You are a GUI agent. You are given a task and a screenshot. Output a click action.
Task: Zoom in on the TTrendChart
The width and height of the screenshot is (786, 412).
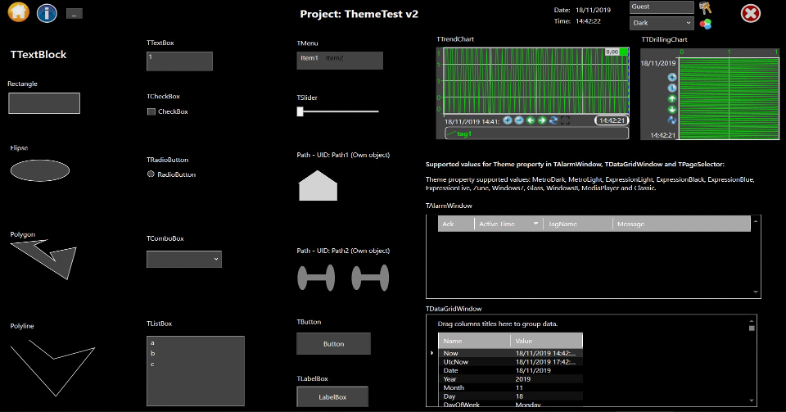click(x=508, y=120)
